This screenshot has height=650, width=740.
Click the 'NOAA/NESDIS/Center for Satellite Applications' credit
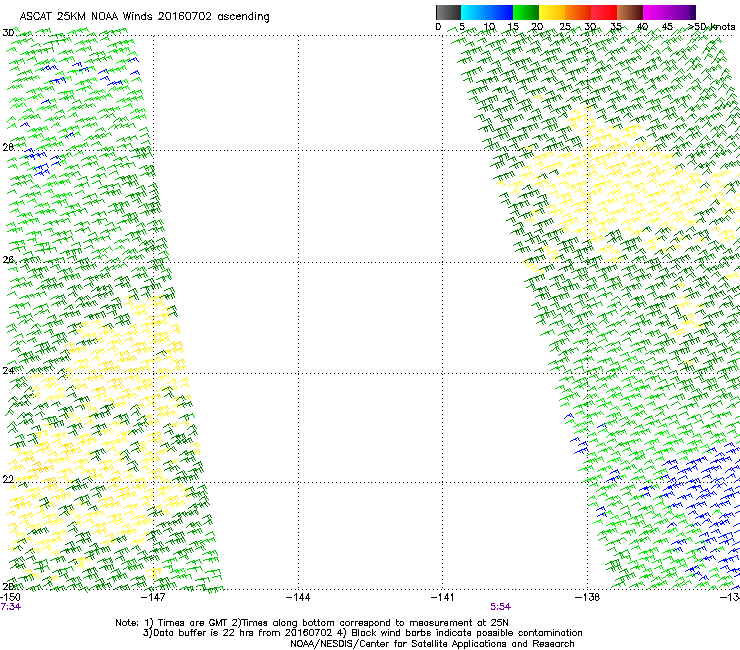[x=432, y=644]
